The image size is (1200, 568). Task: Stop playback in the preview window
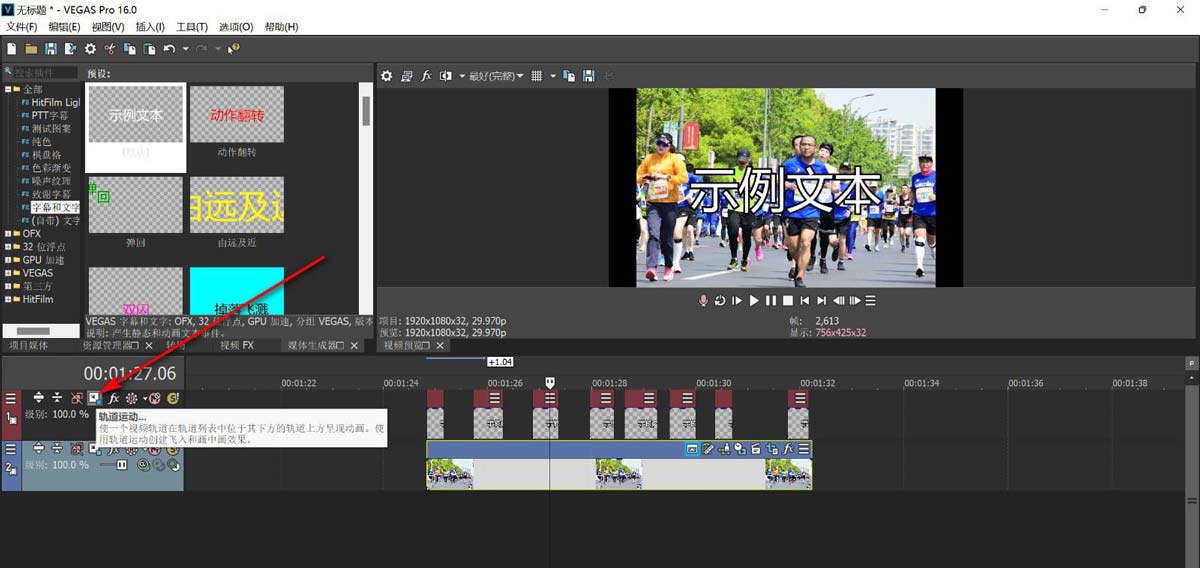tap(788, 300)
